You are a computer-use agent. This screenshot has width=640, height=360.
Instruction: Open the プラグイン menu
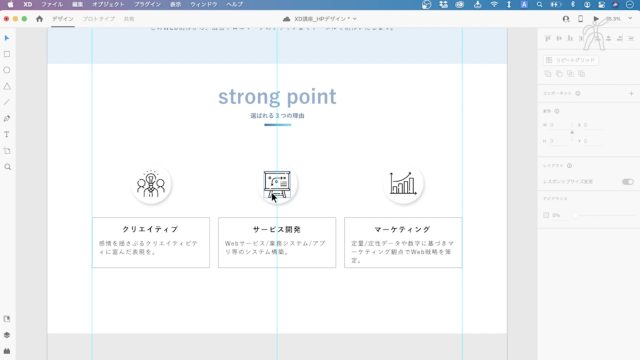pyautogui.click(x=148, y=4)
